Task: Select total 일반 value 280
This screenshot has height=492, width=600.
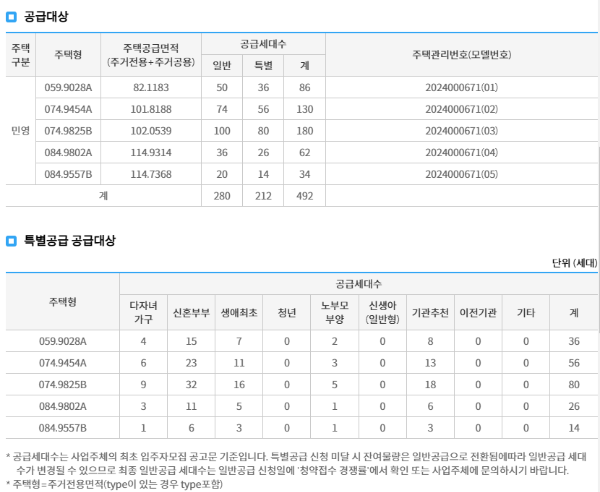Action: point(222,196)
